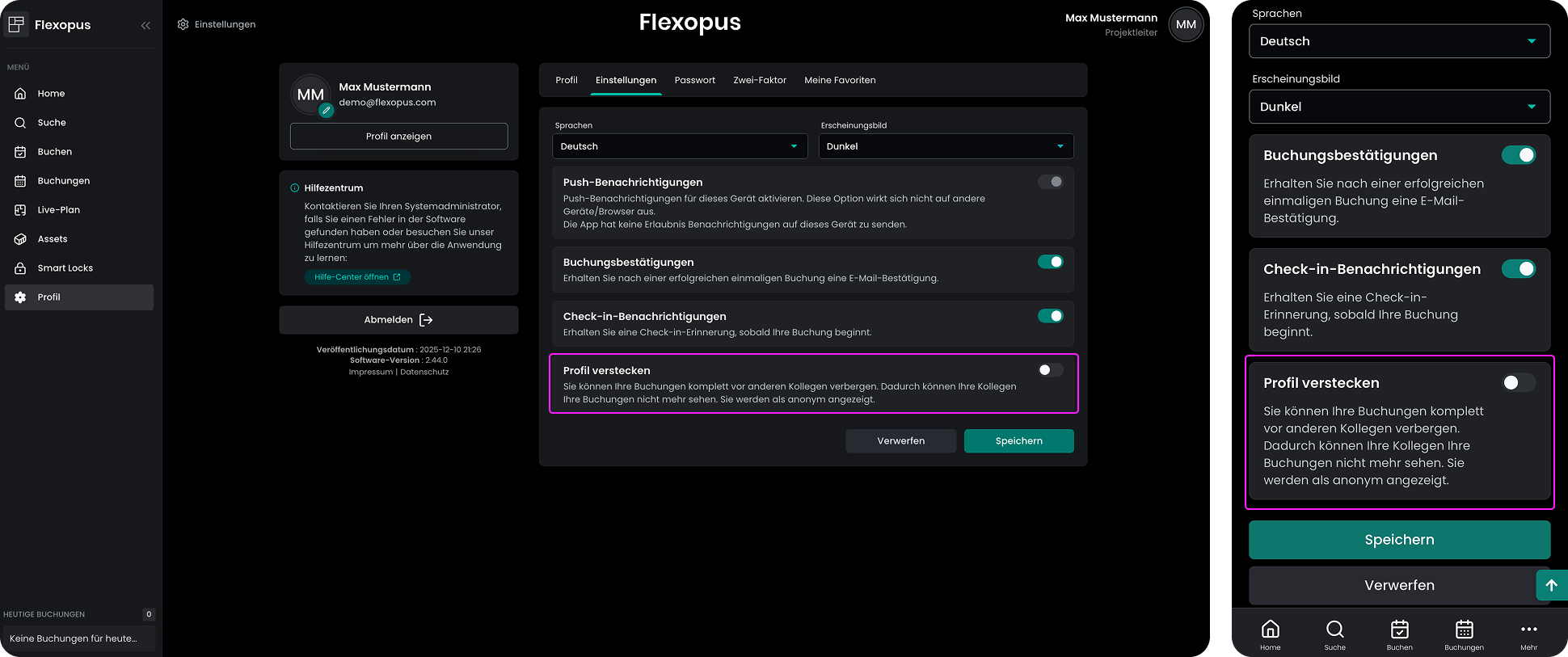Open Live-Plan from the sidebar icon
This screenshot has height=657, width=1568.
20,210
